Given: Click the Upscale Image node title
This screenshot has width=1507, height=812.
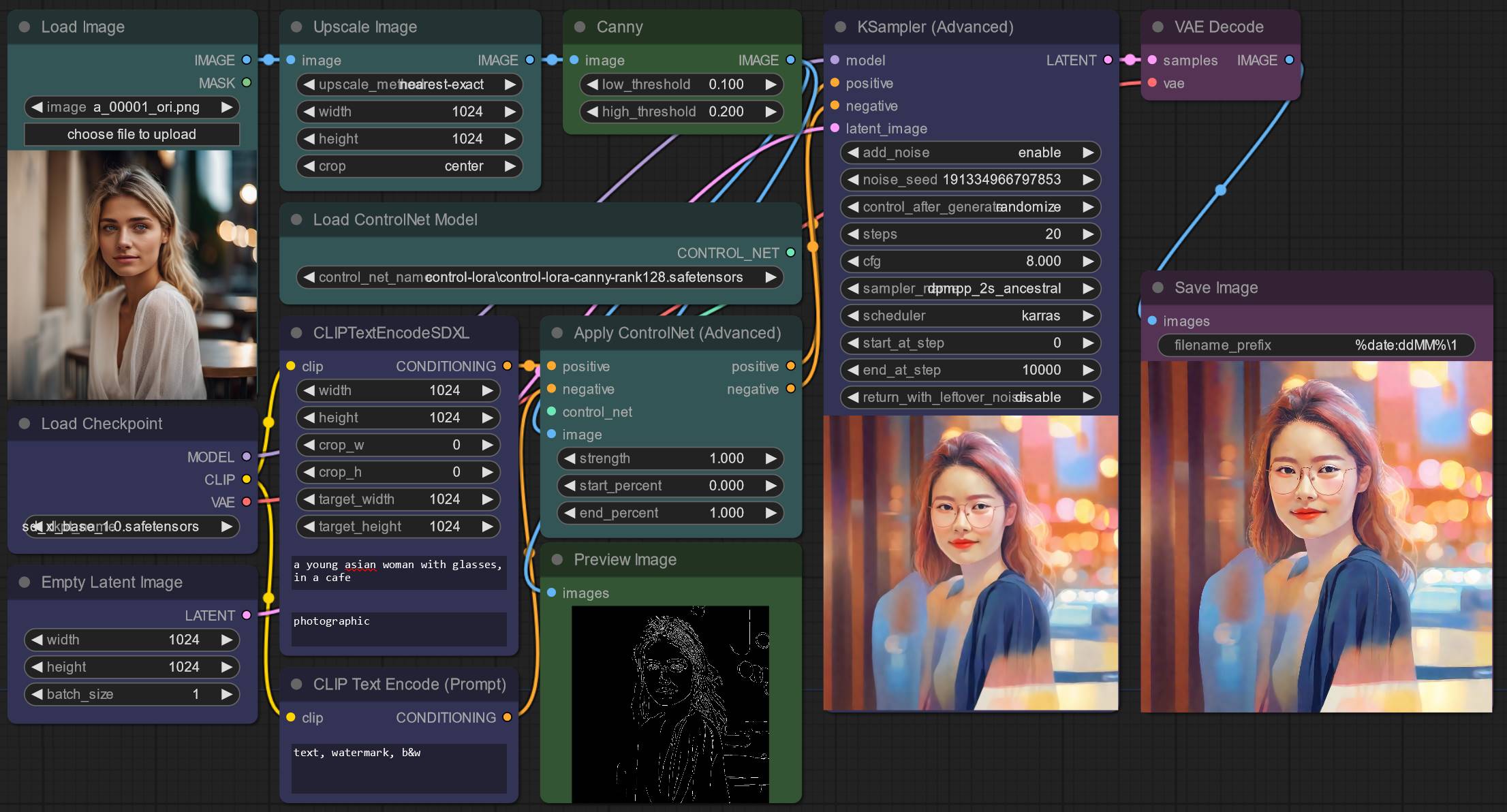Looking at the screenshot, I should pyautogui.click(x=365, y=27).
